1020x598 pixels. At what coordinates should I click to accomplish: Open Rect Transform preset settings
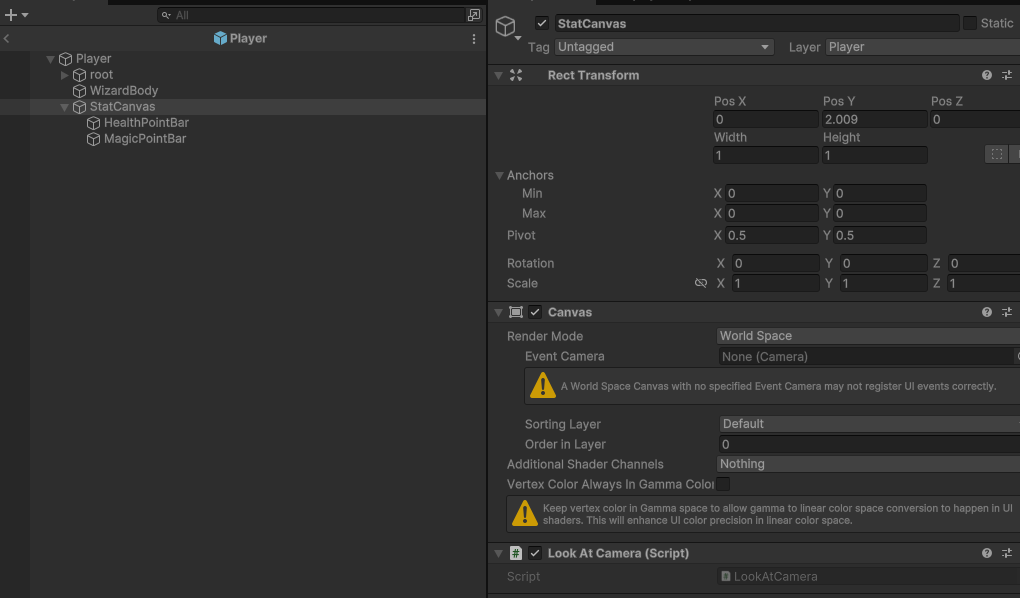pos(1007,75)
